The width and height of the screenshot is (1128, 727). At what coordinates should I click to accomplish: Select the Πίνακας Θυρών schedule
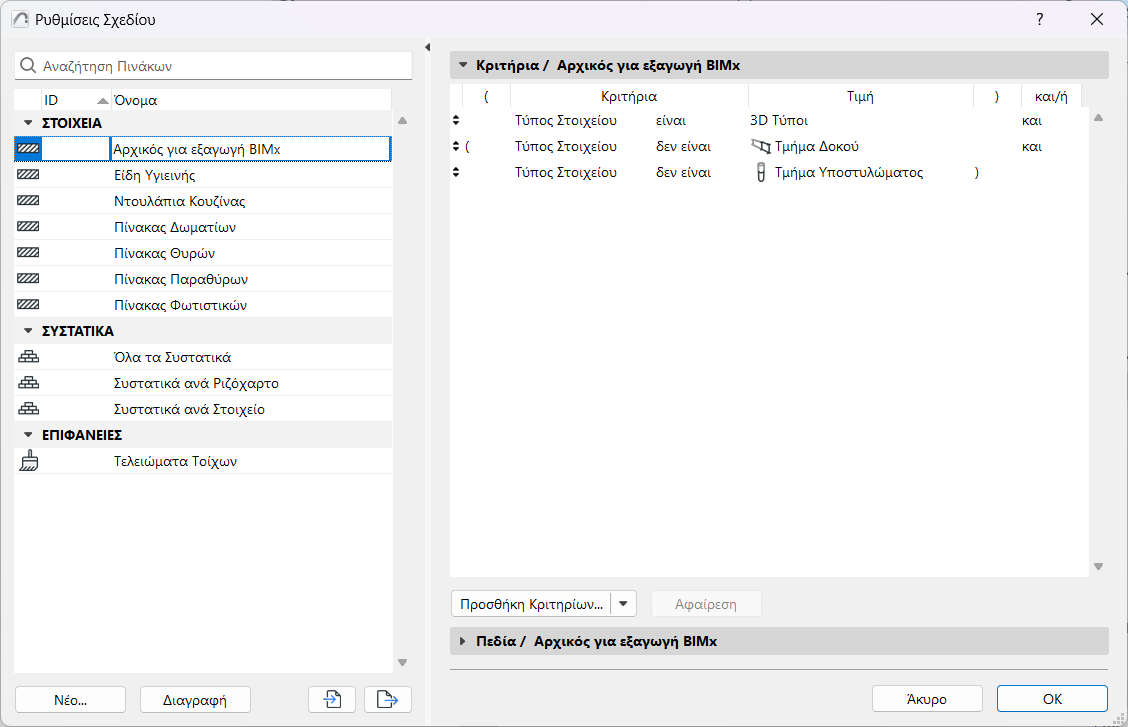click(203, 252)
